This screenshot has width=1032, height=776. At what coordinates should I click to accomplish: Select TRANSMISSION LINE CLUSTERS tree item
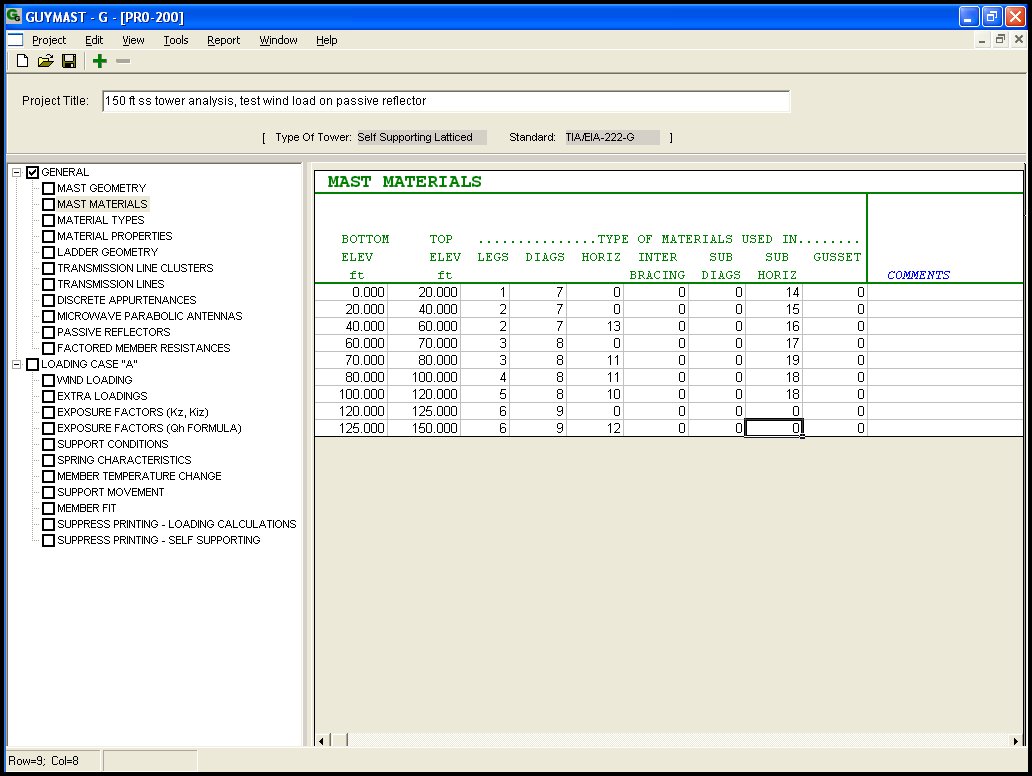pyautogui.click(x=135, y=268)
